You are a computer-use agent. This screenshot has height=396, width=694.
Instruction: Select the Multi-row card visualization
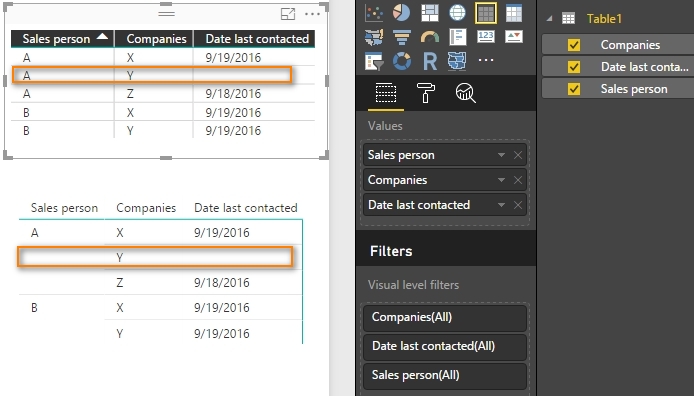[x=457, y=37]
